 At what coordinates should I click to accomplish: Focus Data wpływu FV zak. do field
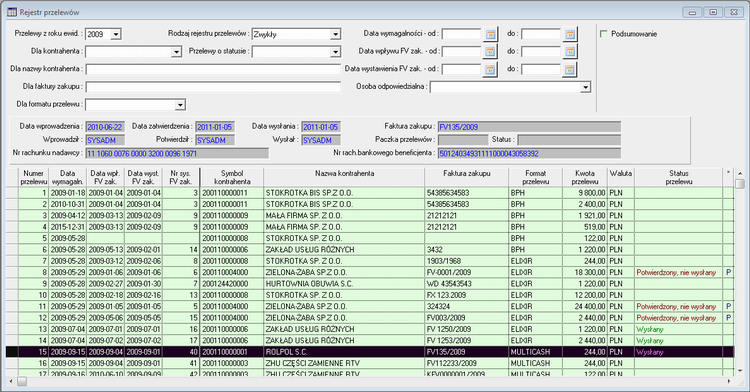(540, 51)
